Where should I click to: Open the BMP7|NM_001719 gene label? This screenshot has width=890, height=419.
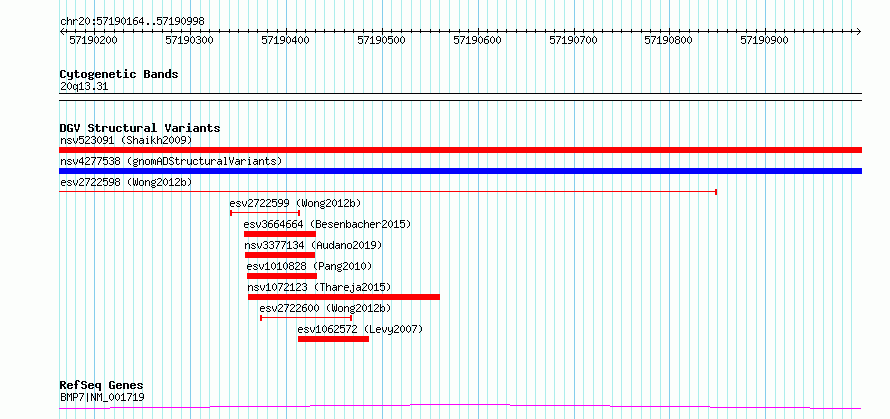click(x=102, y=397)
